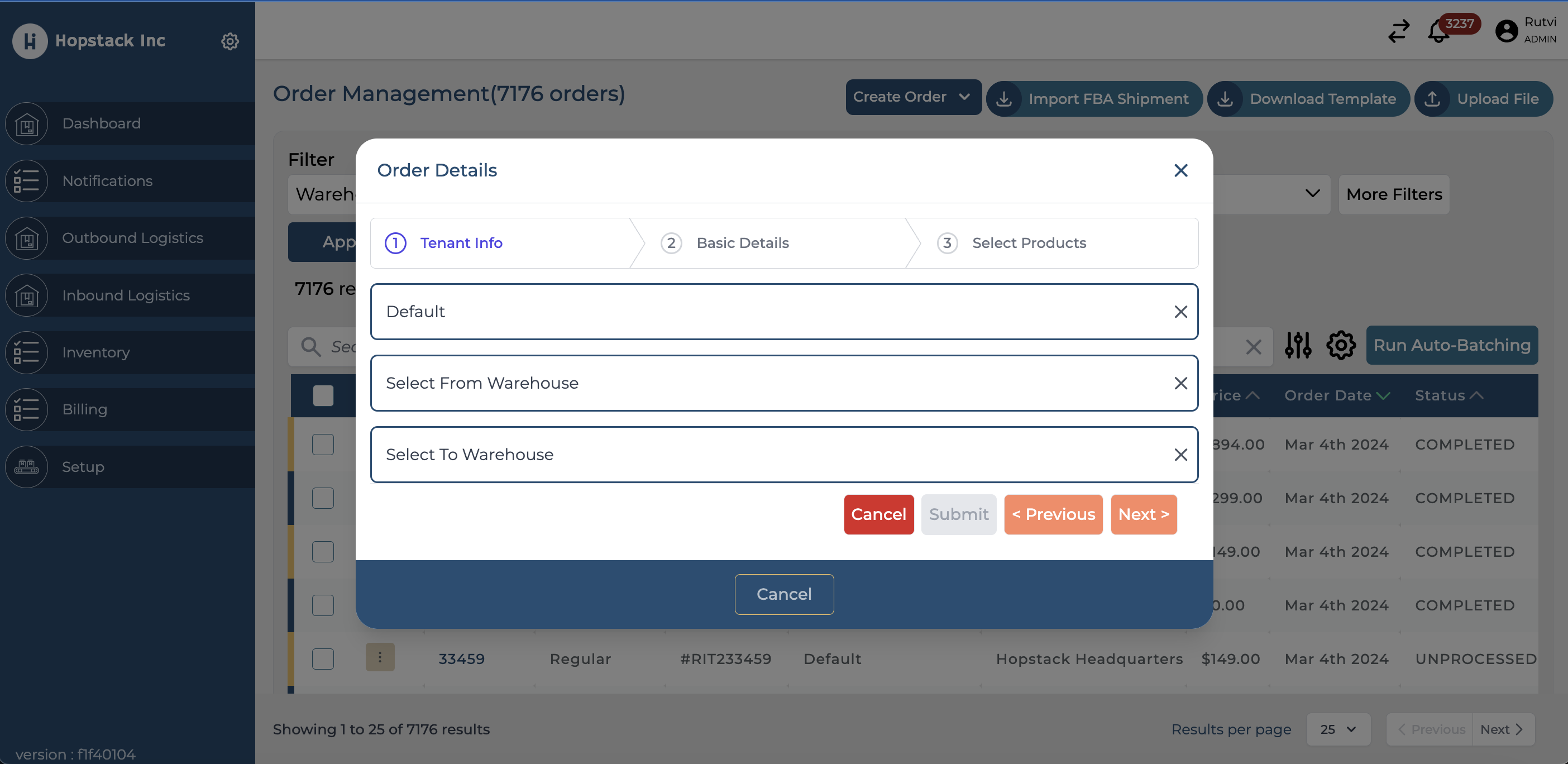Screen dimensions: 1568x764
Task: Open the three-dot menu for order 33459
Action: click(380, 657)
